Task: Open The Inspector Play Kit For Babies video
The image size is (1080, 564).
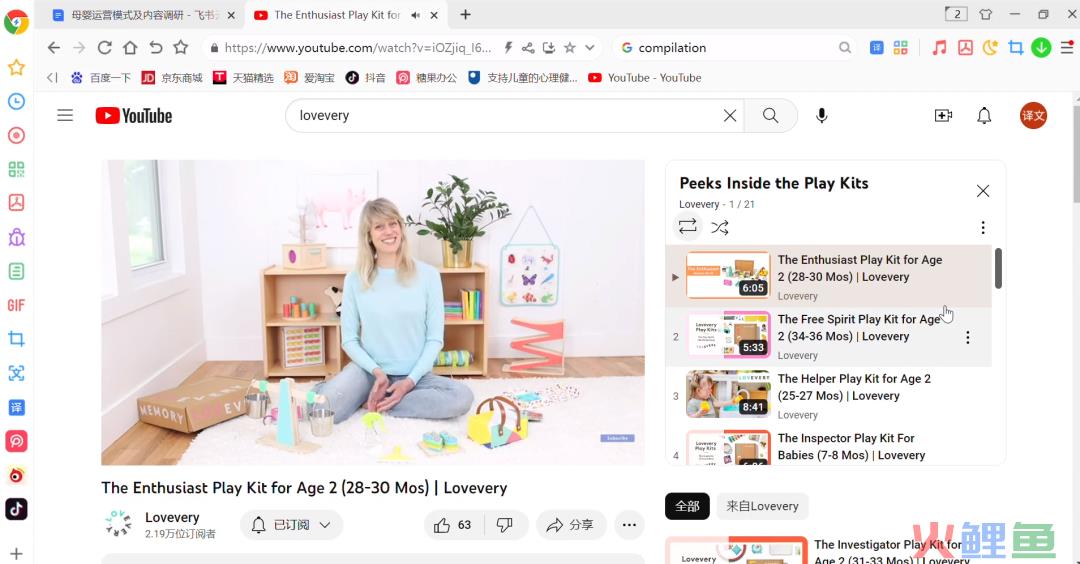Action: click(x=829, y=446)
